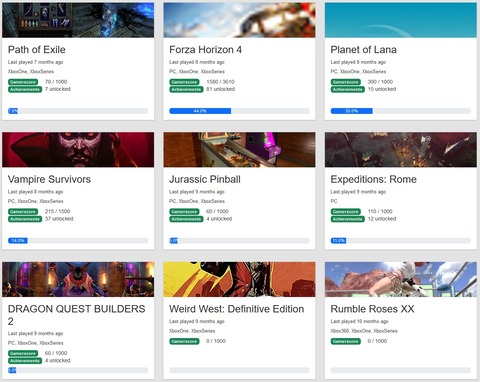Click Vampire Survivors' Gamerscore badge
The image size is (480, 382).
23,211
